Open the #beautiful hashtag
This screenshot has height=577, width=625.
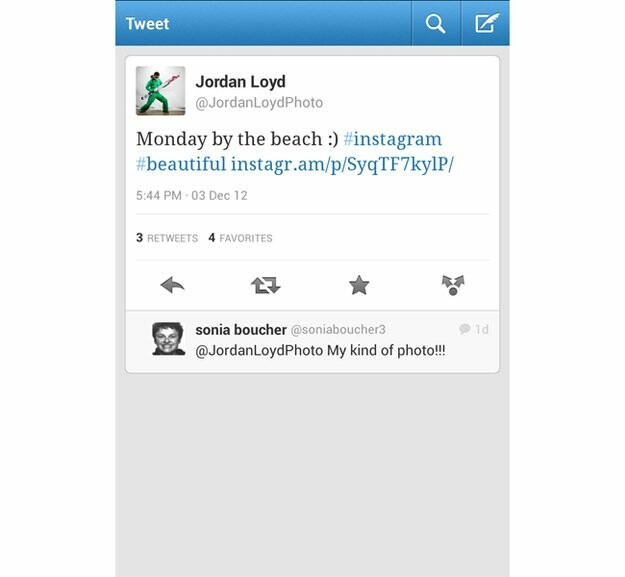(181, 164)
